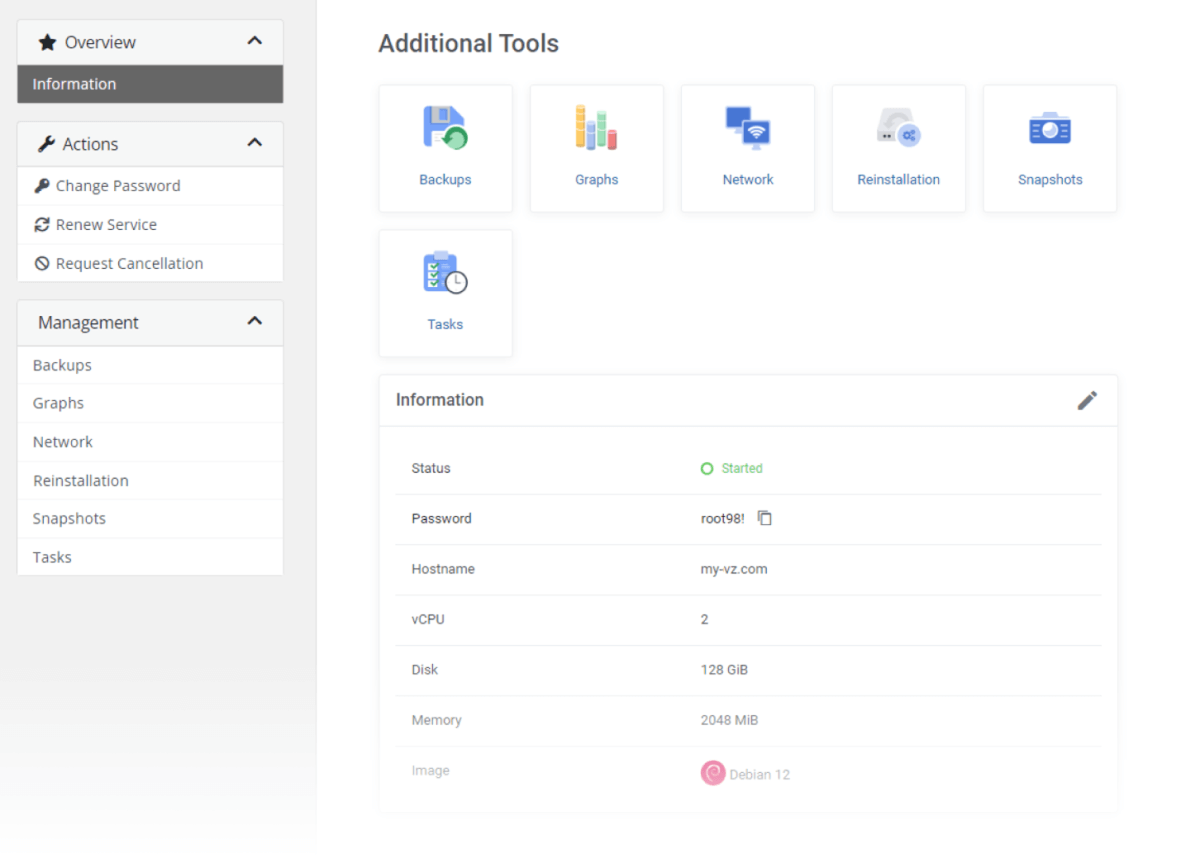Click the Debian 12 image text

coord(759,774)
